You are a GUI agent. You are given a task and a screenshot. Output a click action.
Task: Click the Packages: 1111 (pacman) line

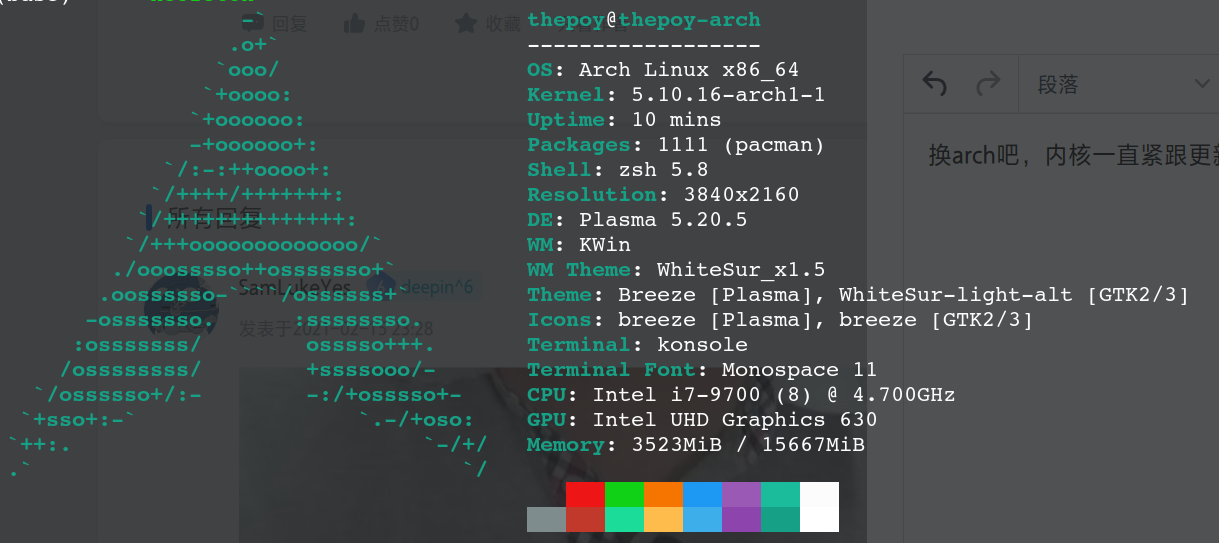click(x=676, y=145)
